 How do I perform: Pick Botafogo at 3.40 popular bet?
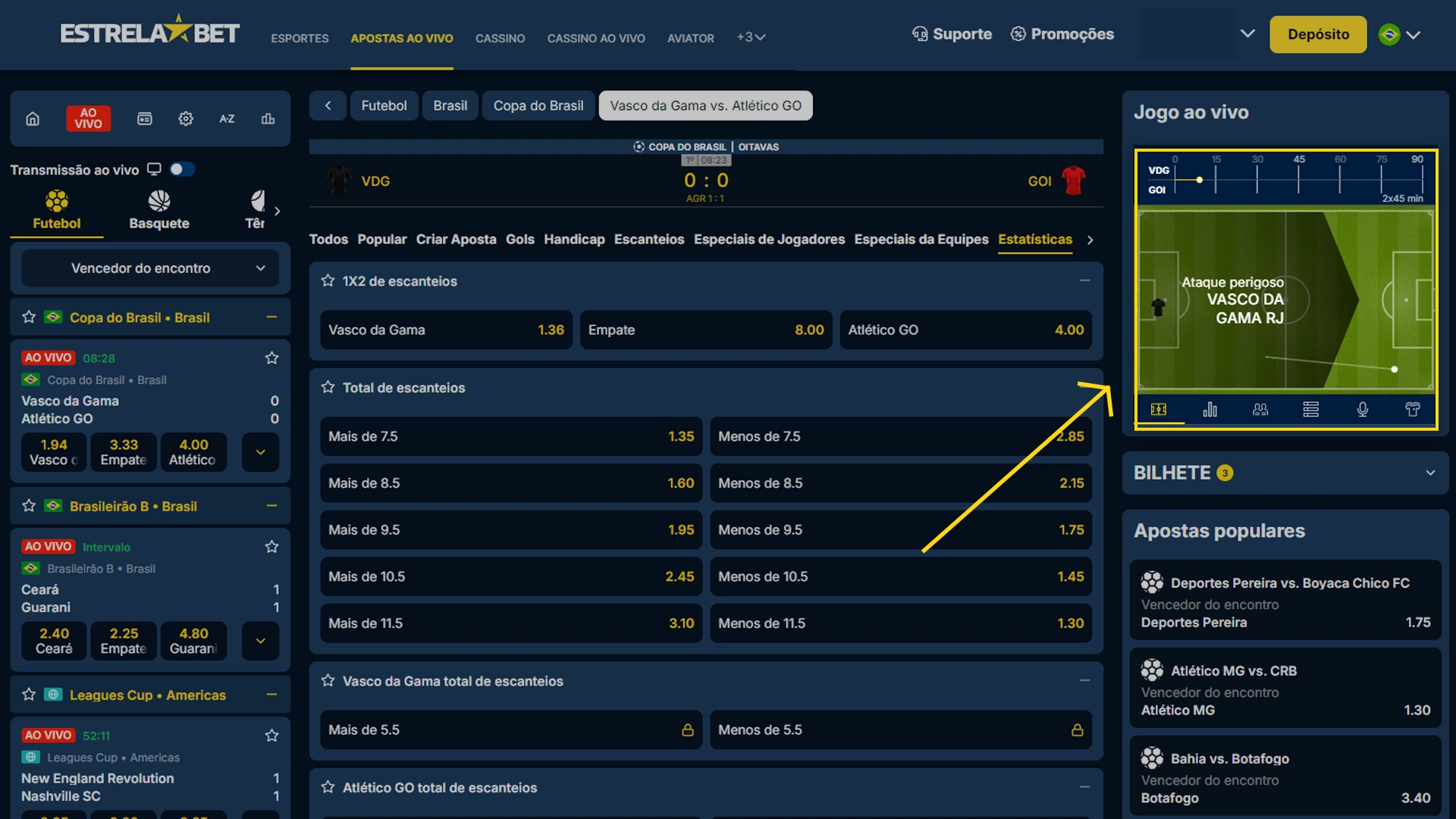point(1285,776)
